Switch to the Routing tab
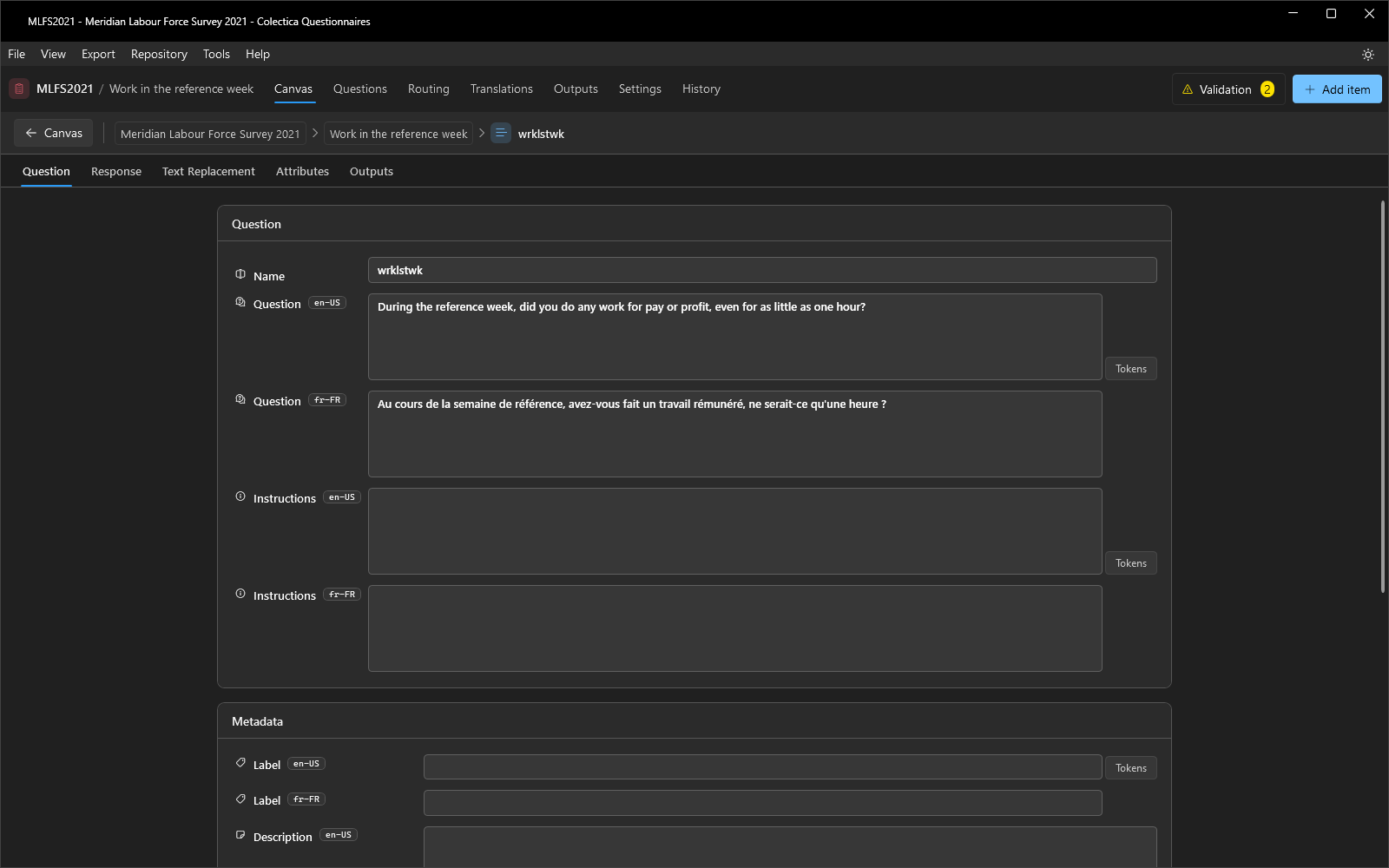 coord(429,89)
